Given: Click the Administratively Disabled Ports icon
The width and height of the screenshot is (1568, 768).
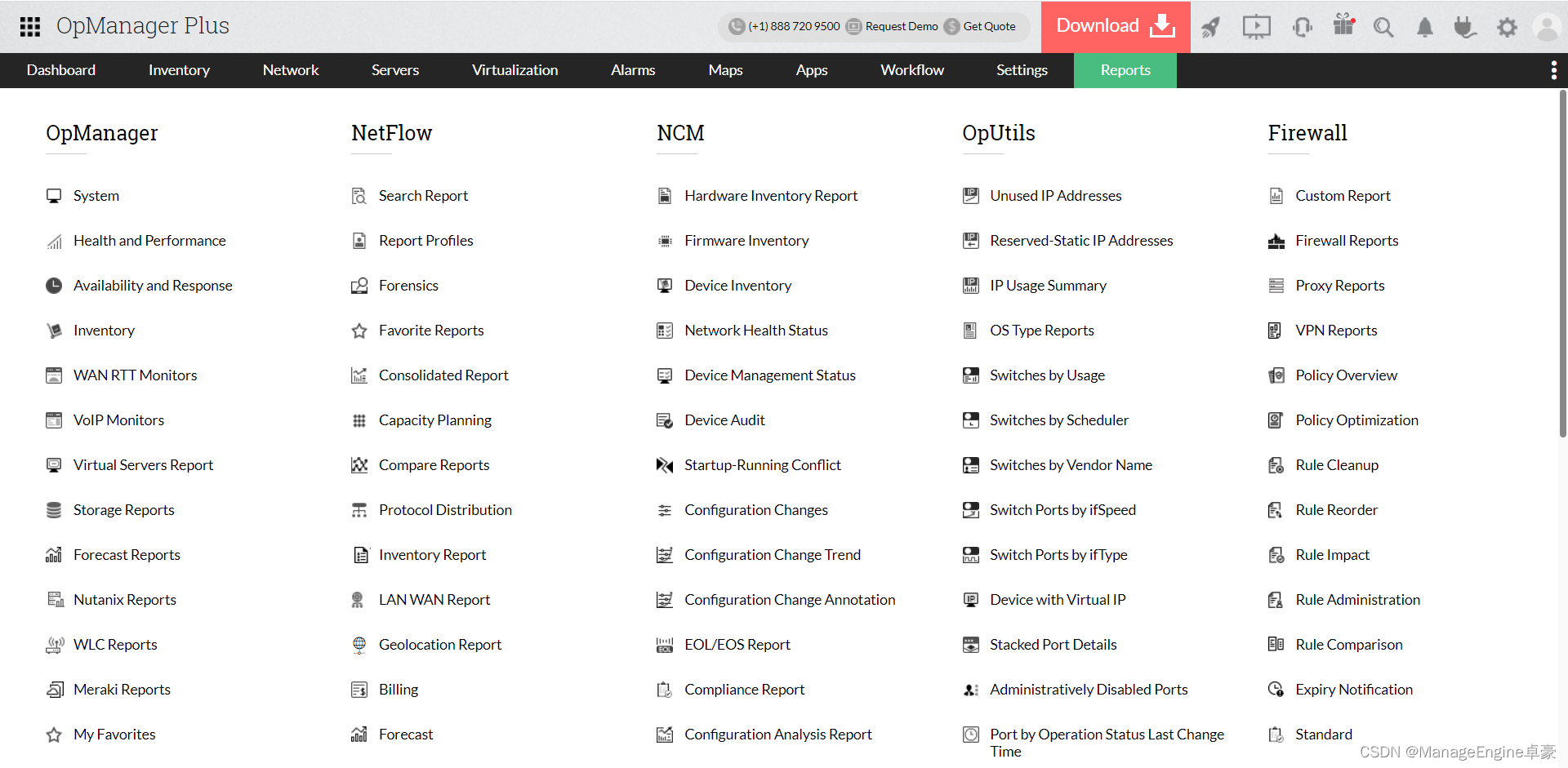Looking at the screenshot, I should coord(970,690).
